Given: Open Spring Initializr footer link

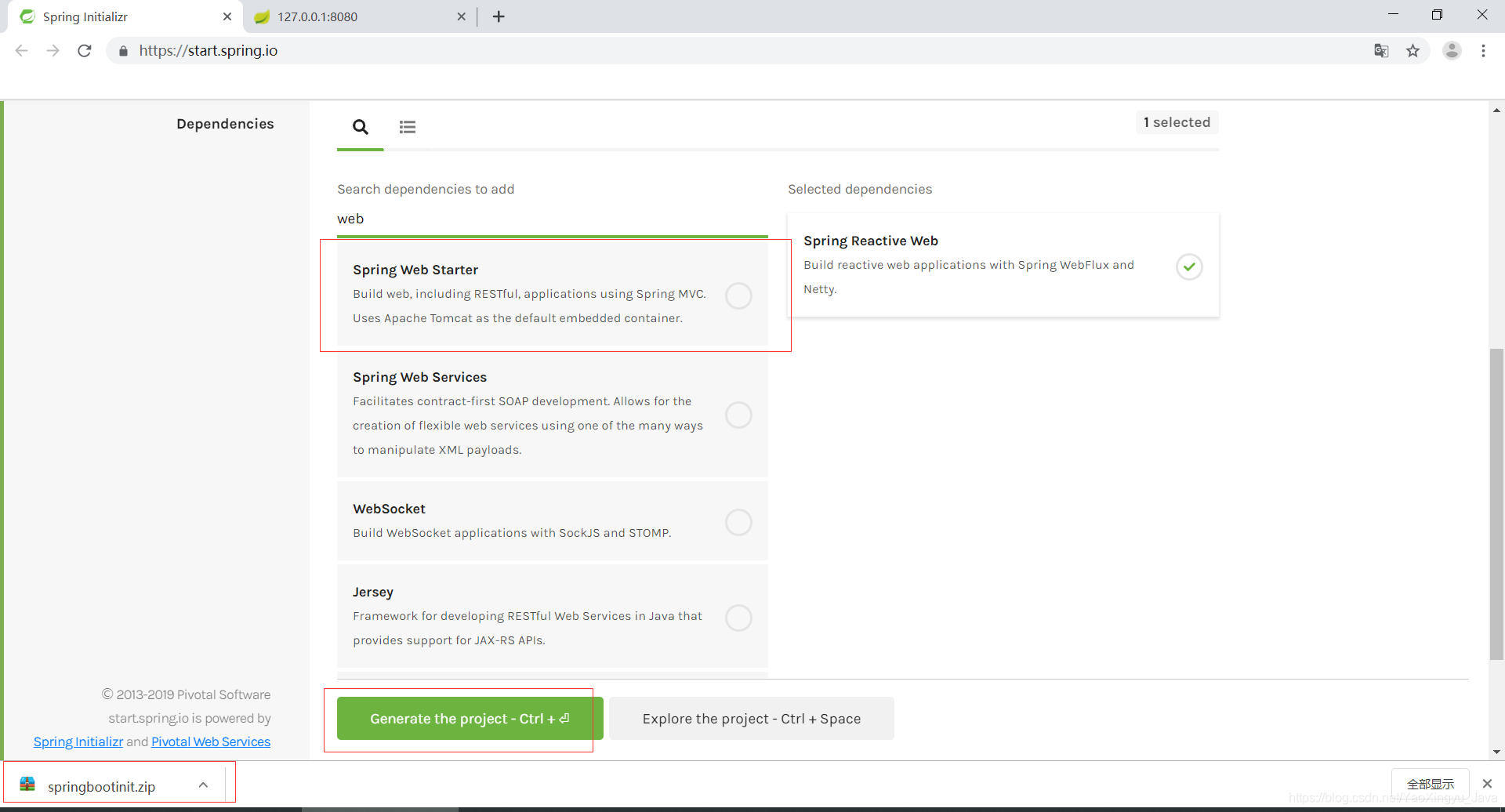Looking at the screenshot, I should click(x=78, y=741).
